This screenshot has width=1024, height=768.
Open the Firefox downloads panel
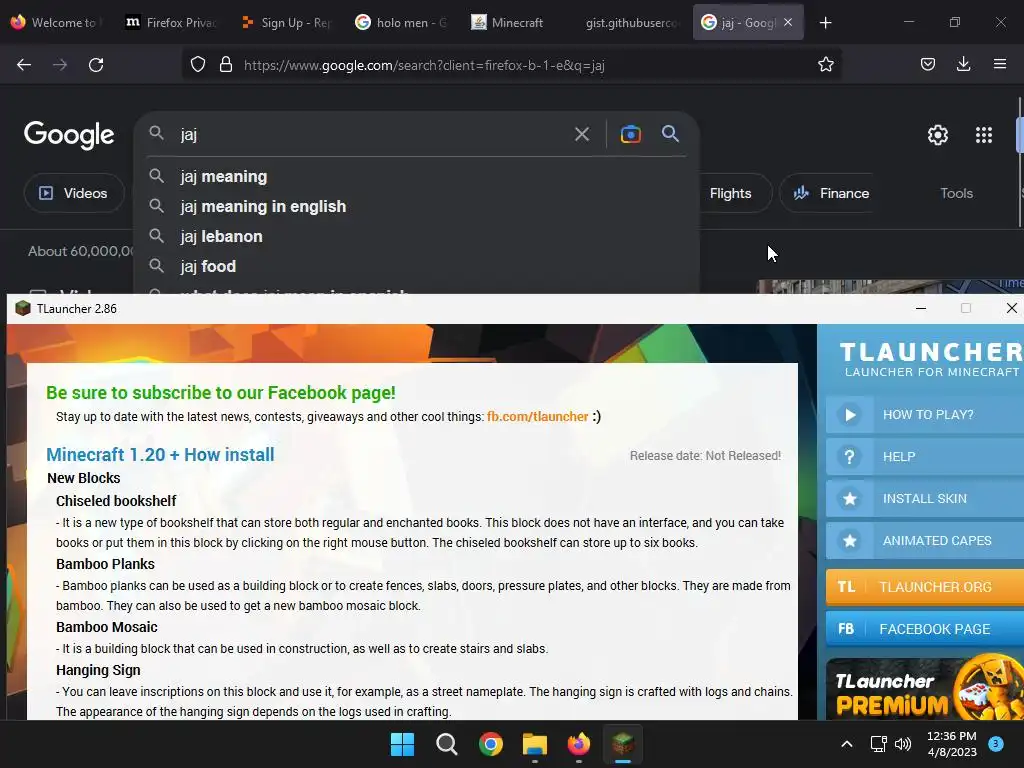963,65
